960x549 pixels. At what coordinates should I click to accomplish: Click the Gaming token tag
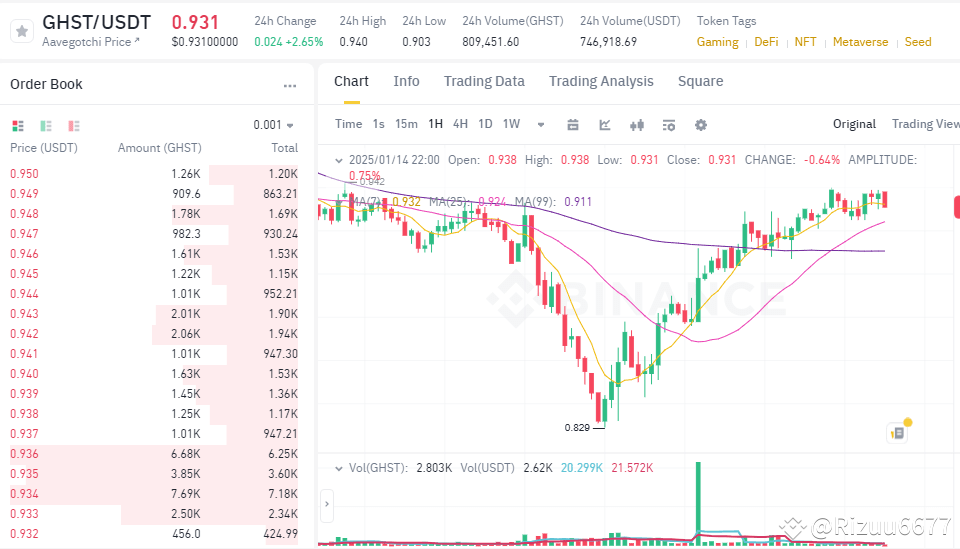point(718,42)
